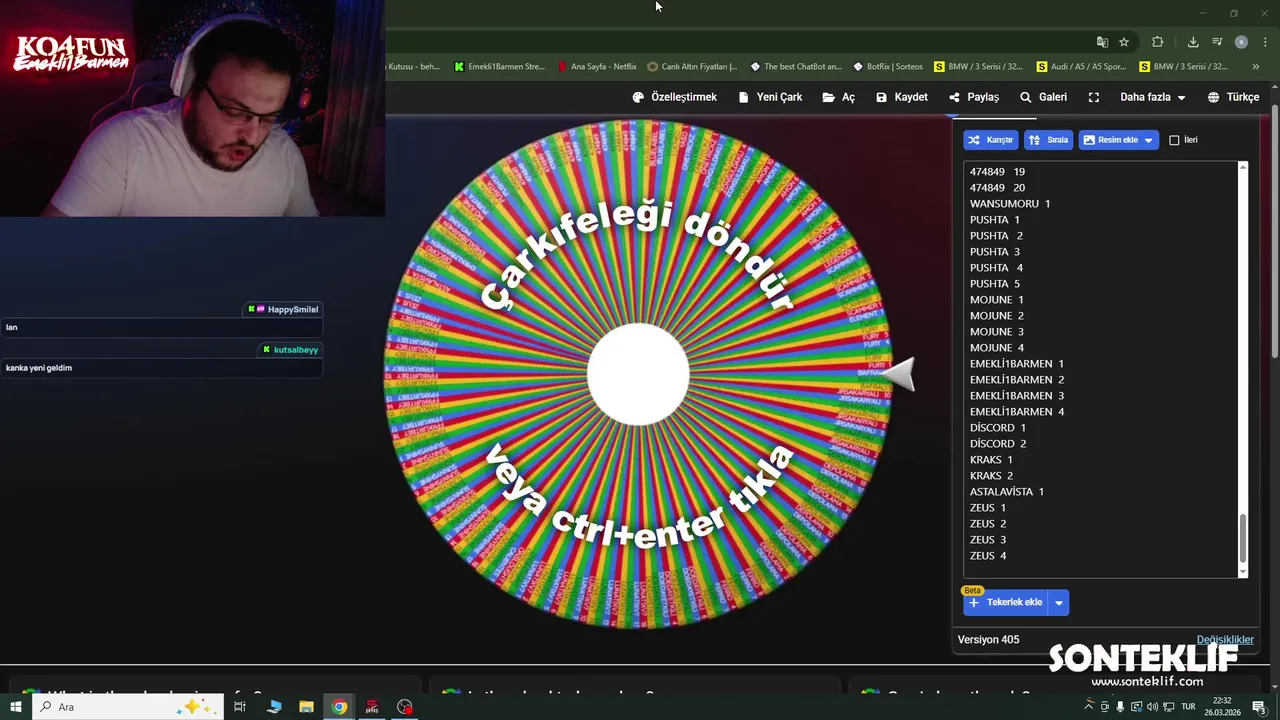The image size is (1280, 720).
Task: Sort entries with the Sırala button
Action: [1048, 140]
